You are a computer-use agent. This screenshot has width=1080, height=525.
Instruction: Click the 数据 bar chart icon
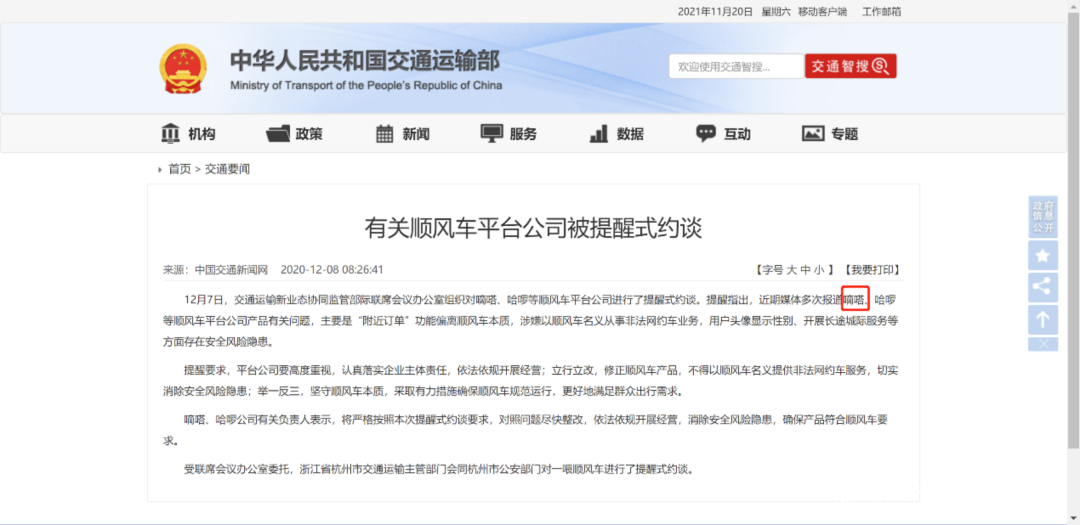(x=599, y=134)
